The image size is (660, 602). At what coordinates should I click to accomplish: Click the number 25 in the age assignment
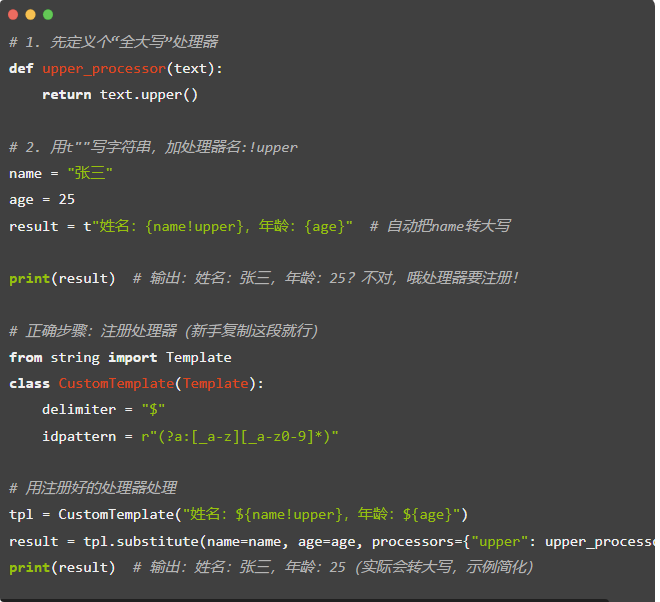(67, 199)
